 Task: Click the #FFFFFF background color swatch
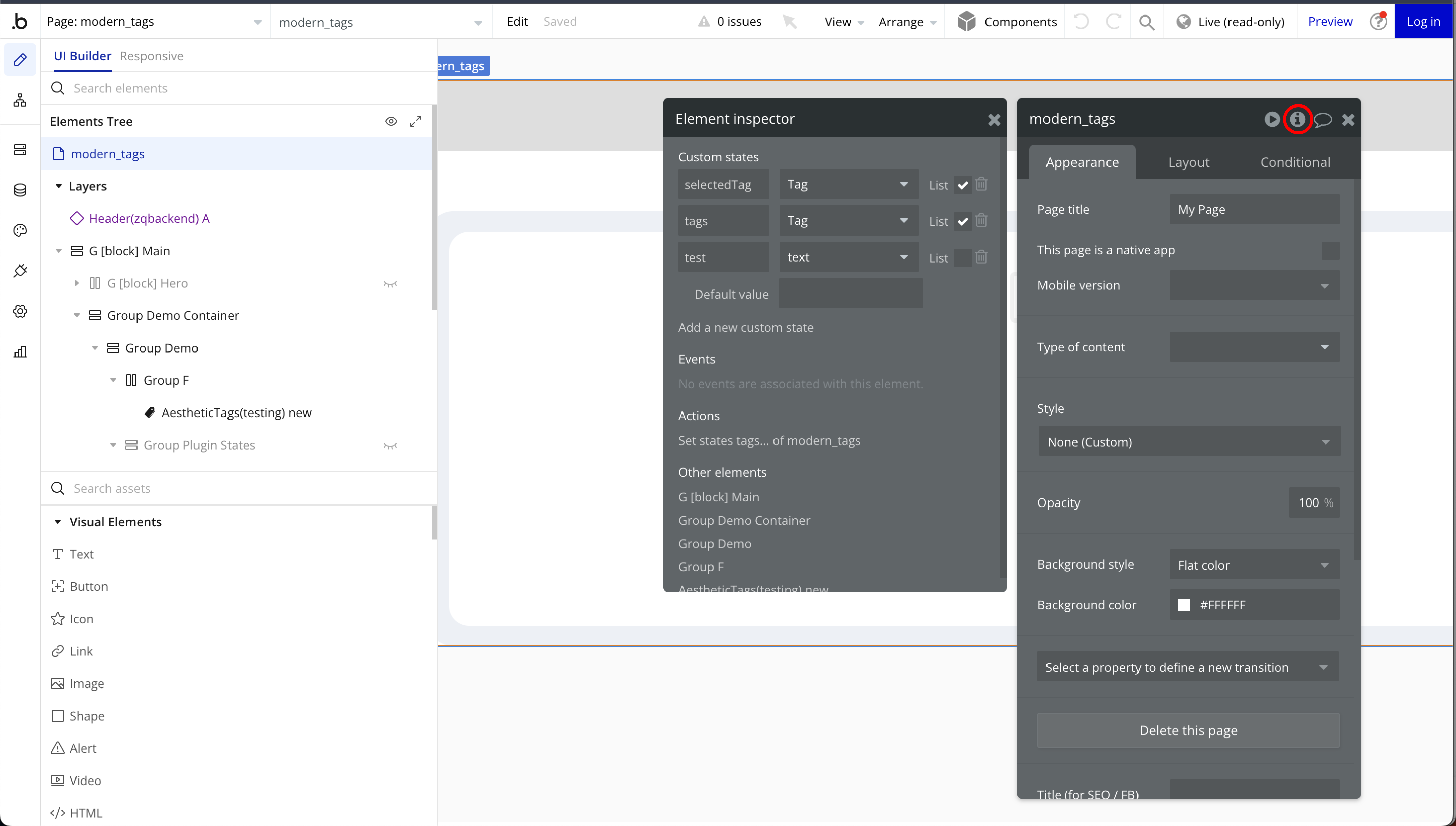pos(1184,605)
